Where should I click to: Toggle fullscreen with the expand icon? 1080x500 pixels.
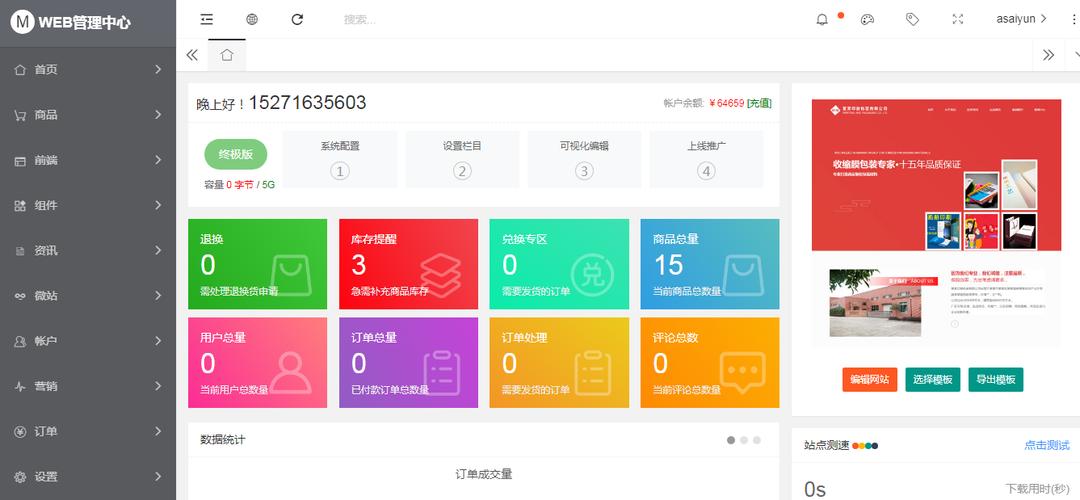(957, 19)
